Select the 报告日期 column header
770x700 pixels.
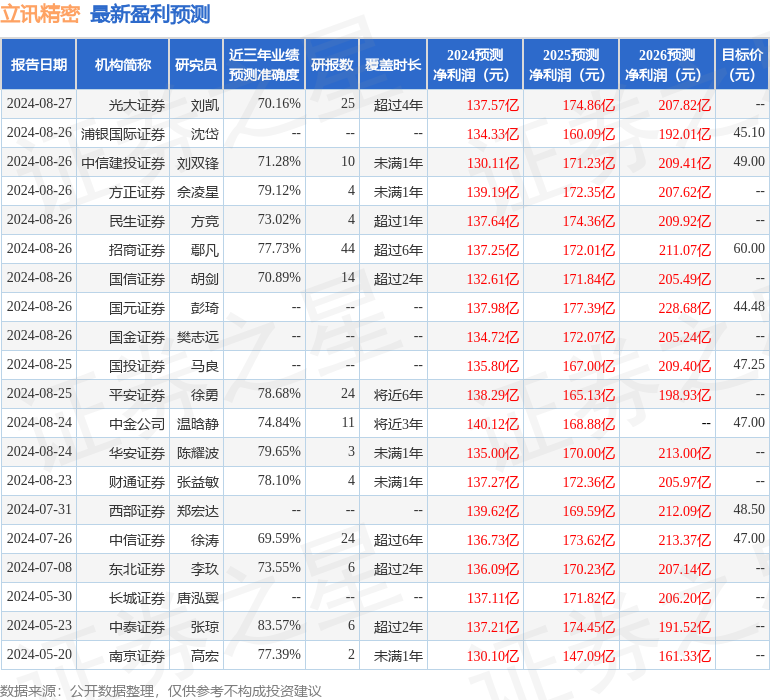pos(39,64)
